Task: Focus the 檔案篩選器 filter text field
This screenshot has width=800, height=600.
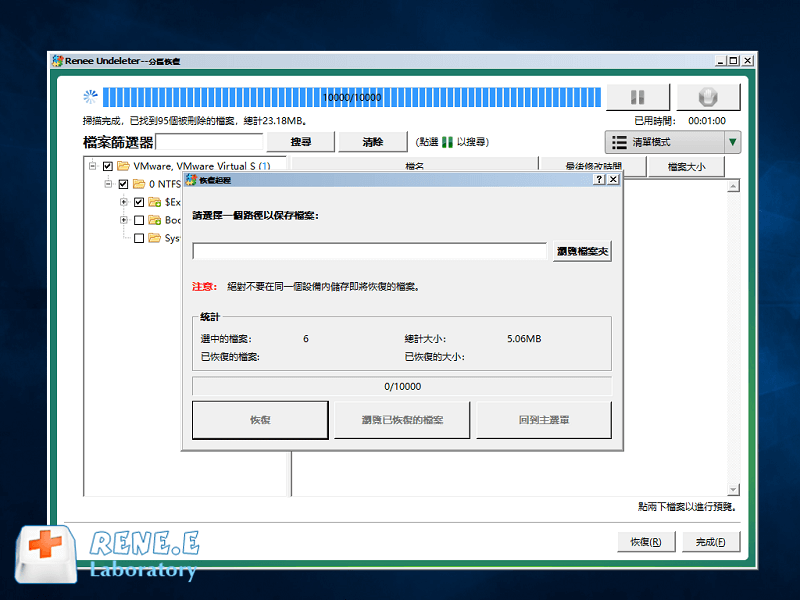Action: coord(209,142)
